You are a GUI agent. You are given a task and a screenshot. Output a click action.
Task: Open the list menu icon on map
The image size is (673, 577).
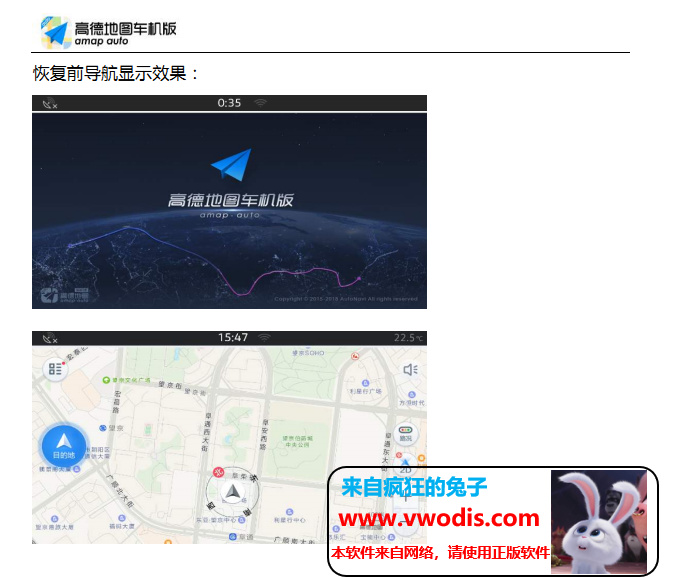click(x=55, y=369)
